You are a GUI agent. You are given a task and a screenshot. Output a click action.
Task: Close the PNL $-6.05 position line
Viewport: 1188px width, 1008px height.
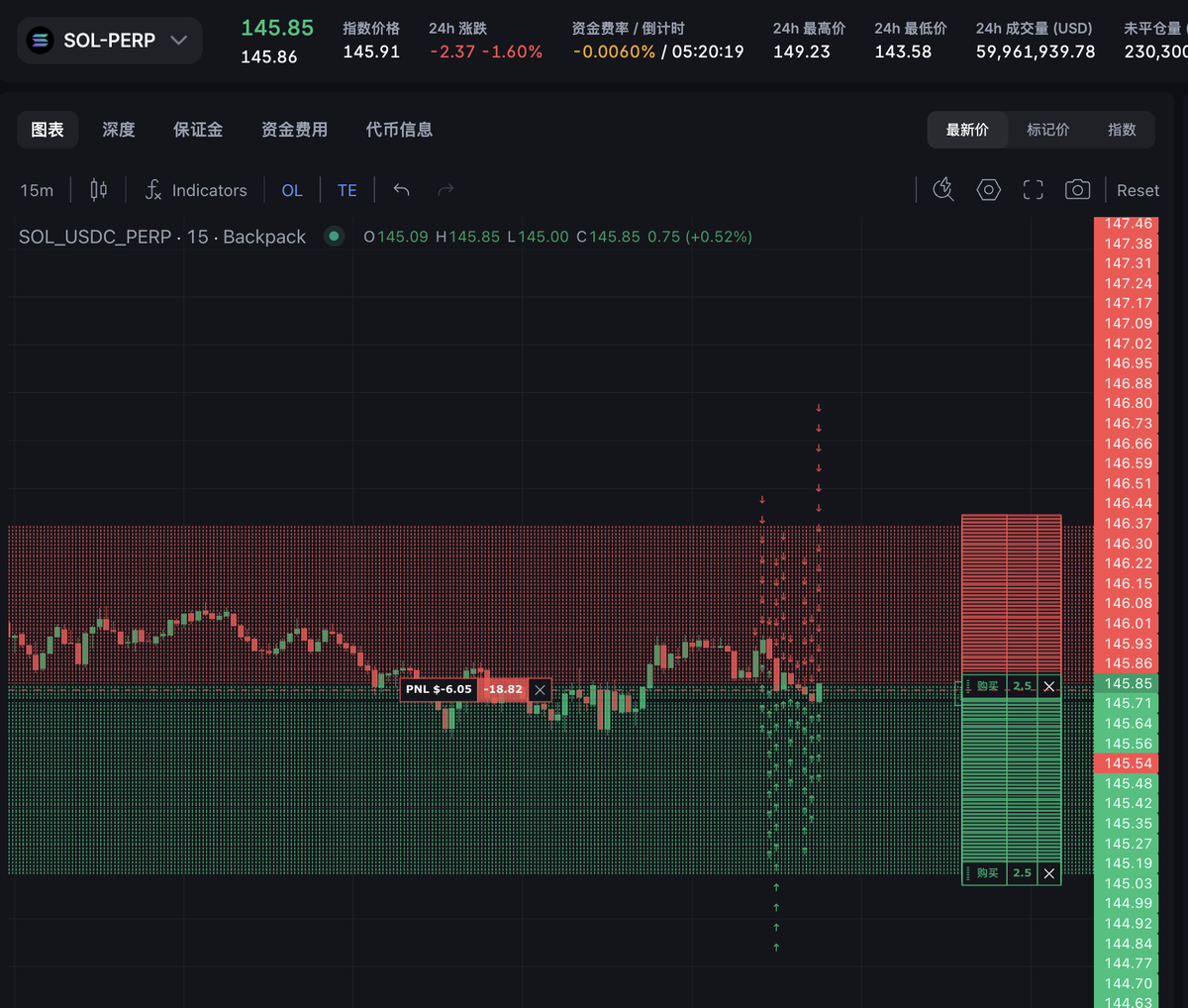click(540, 689)
